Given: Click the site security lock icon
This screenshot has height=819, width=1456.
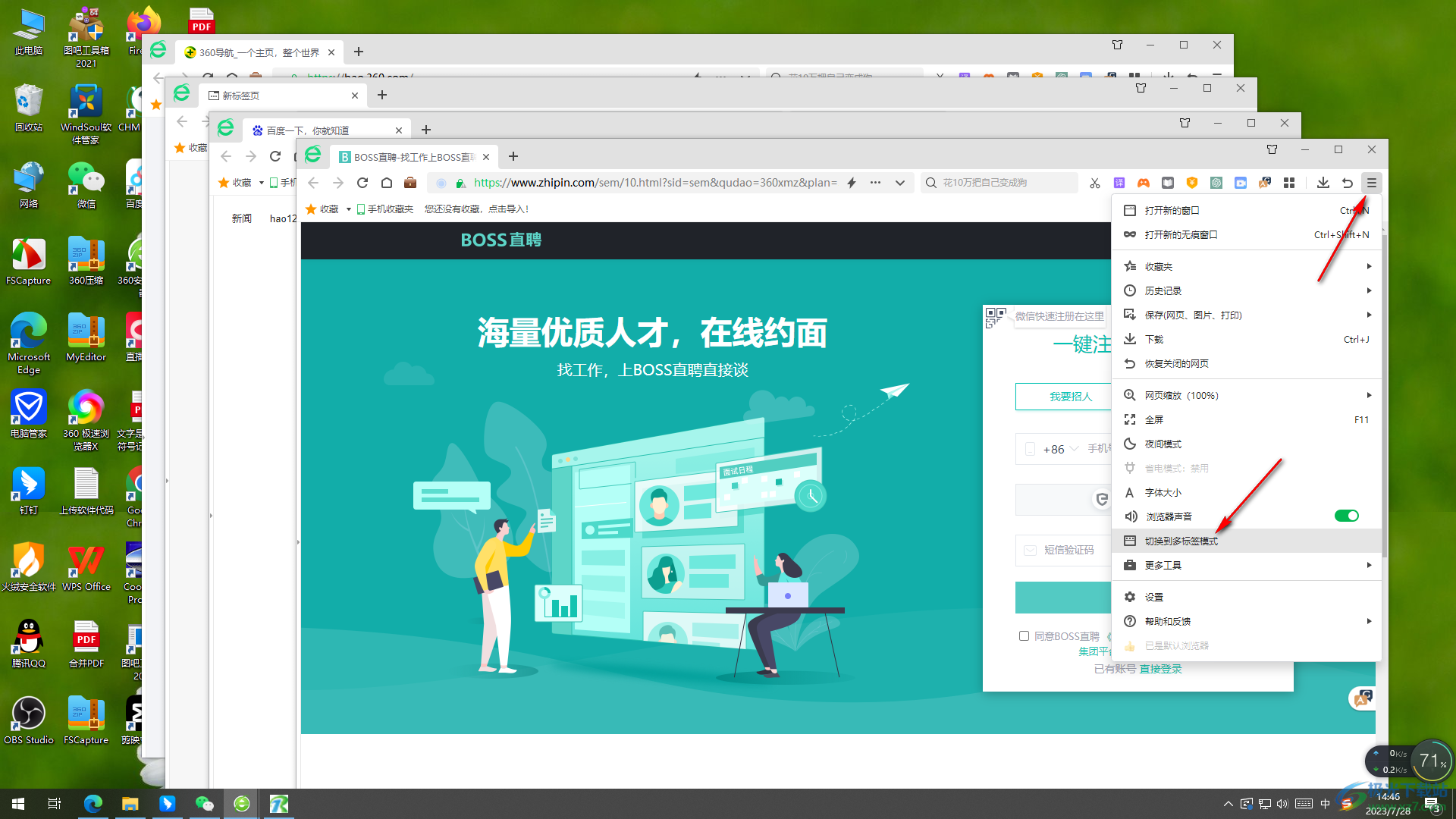Looking at the screenshot, I should point(460,183).
